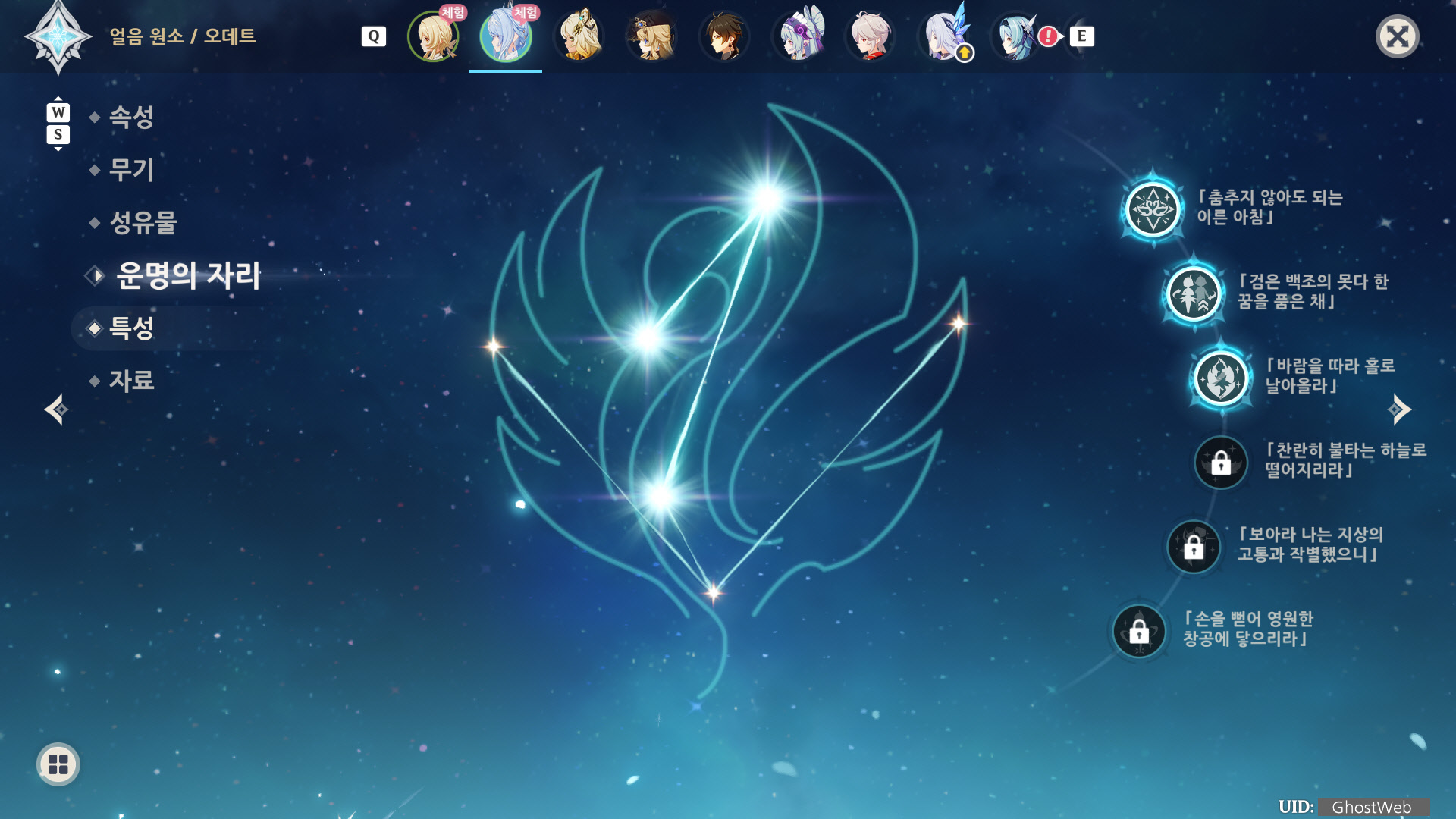Select the blonde Traveler trial portrait
Viewport: 1456px width, 819px height.
coord(434,36)
